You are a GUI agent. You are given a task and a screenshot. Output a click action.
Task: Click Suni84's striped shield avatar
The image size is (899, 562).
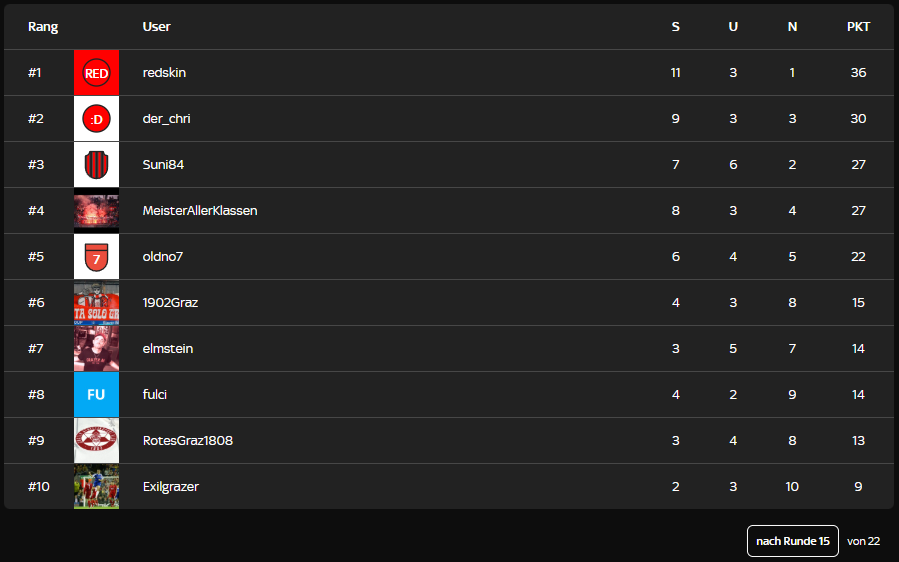point(96,165)
